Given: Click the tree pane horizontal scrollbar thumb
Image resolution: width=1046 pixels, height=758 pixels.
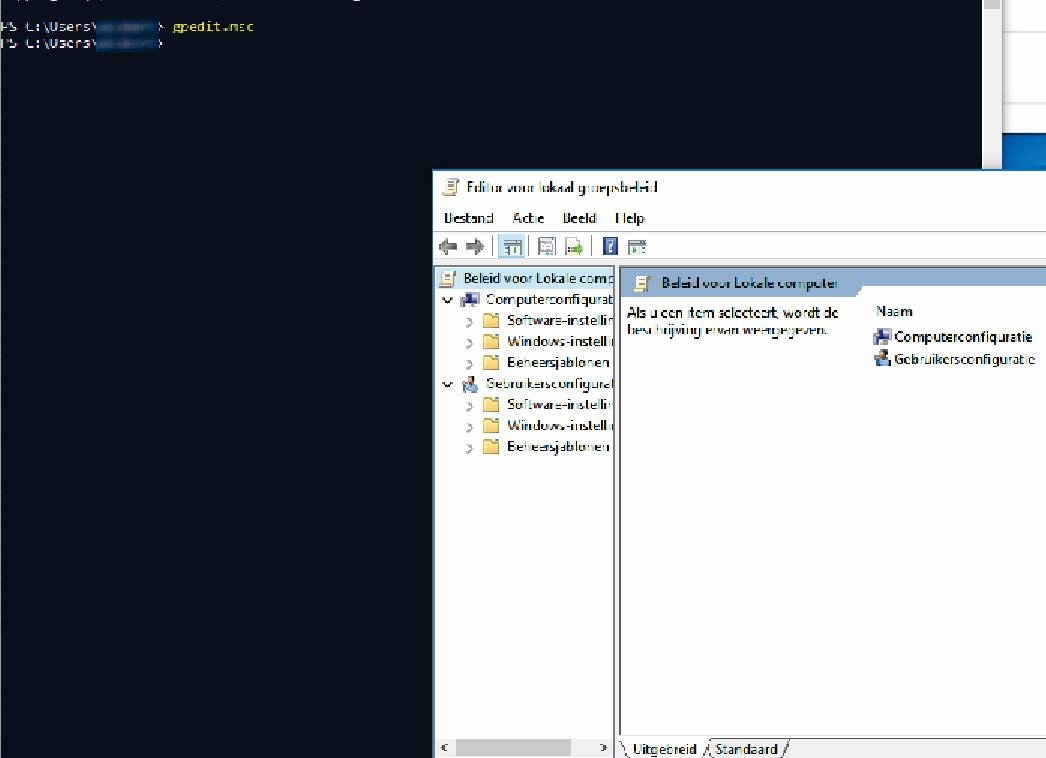Looking at the screenshot, I should [513, 747].
